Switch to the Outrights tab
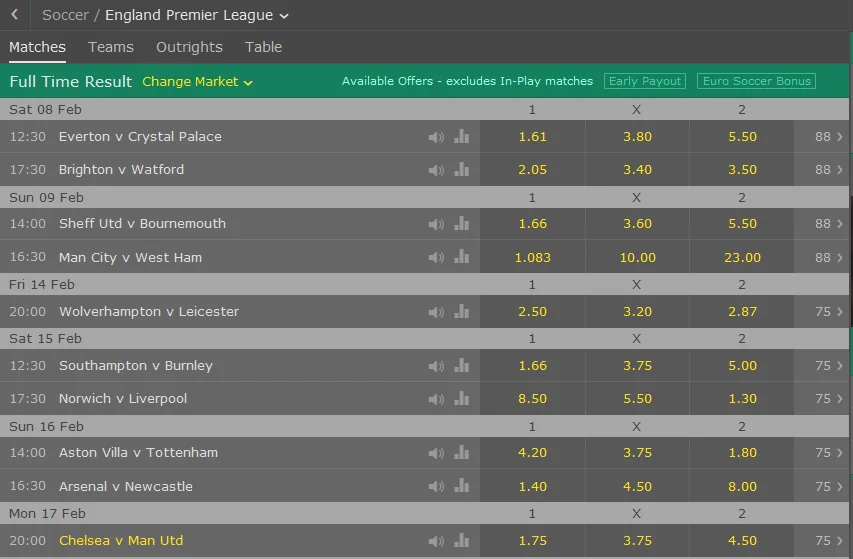The image size is (853, 559). pos(189,47)
